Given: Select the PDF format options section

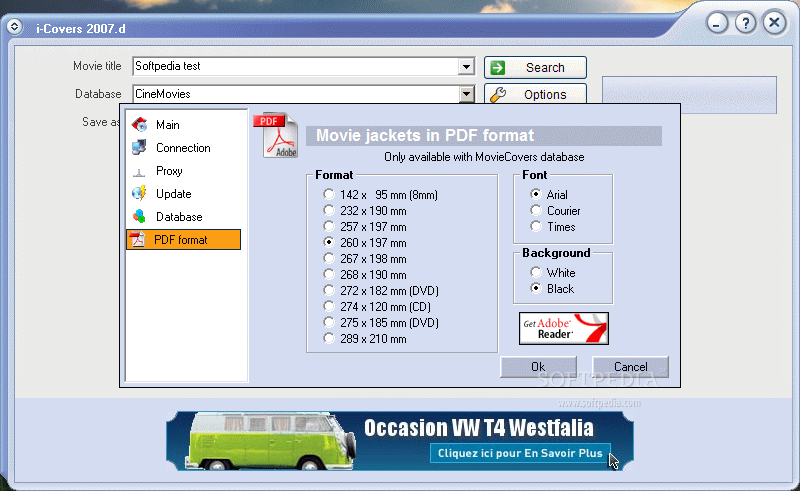Looking at the screenshot, I should [x=183, y=239].
